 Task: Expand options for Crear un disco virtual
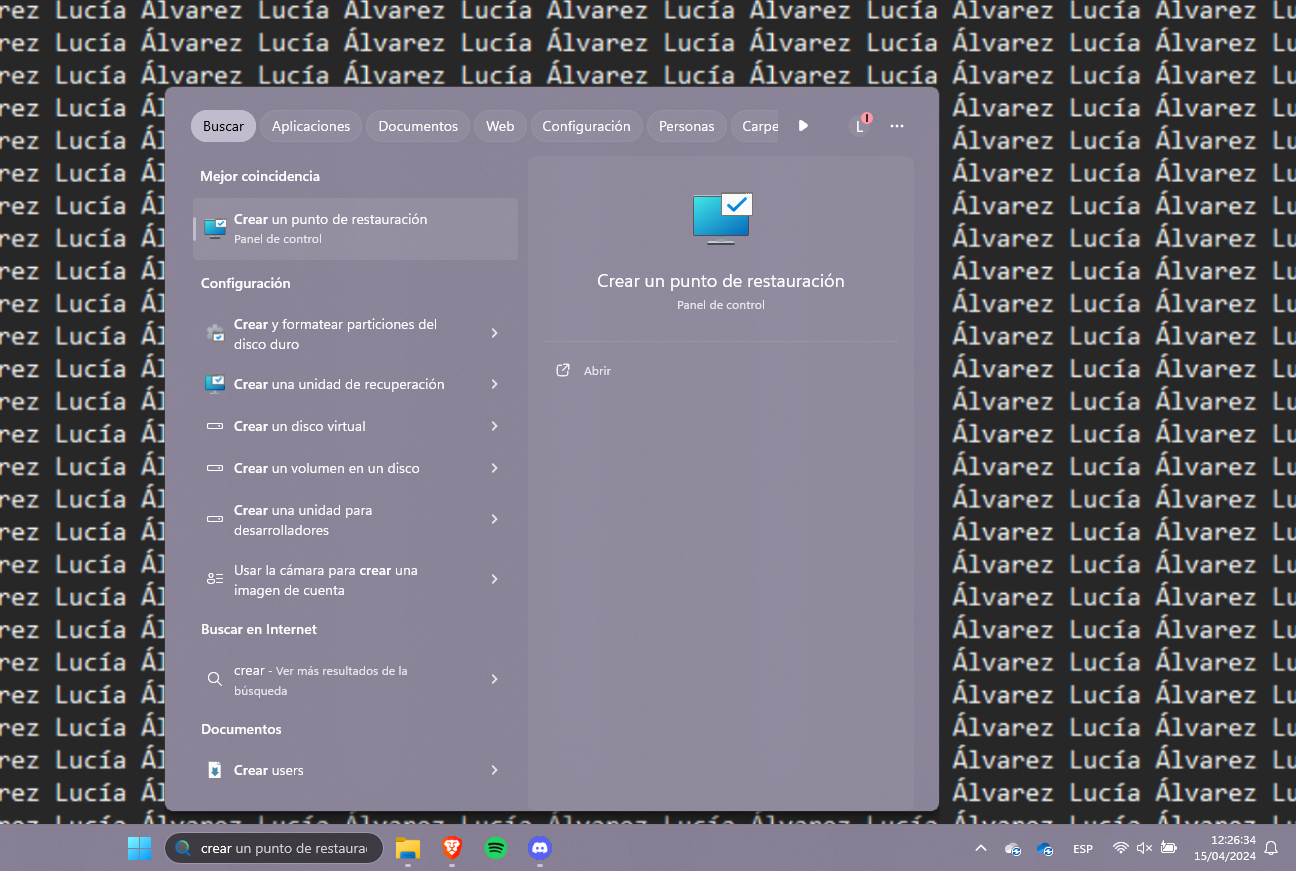493,426
